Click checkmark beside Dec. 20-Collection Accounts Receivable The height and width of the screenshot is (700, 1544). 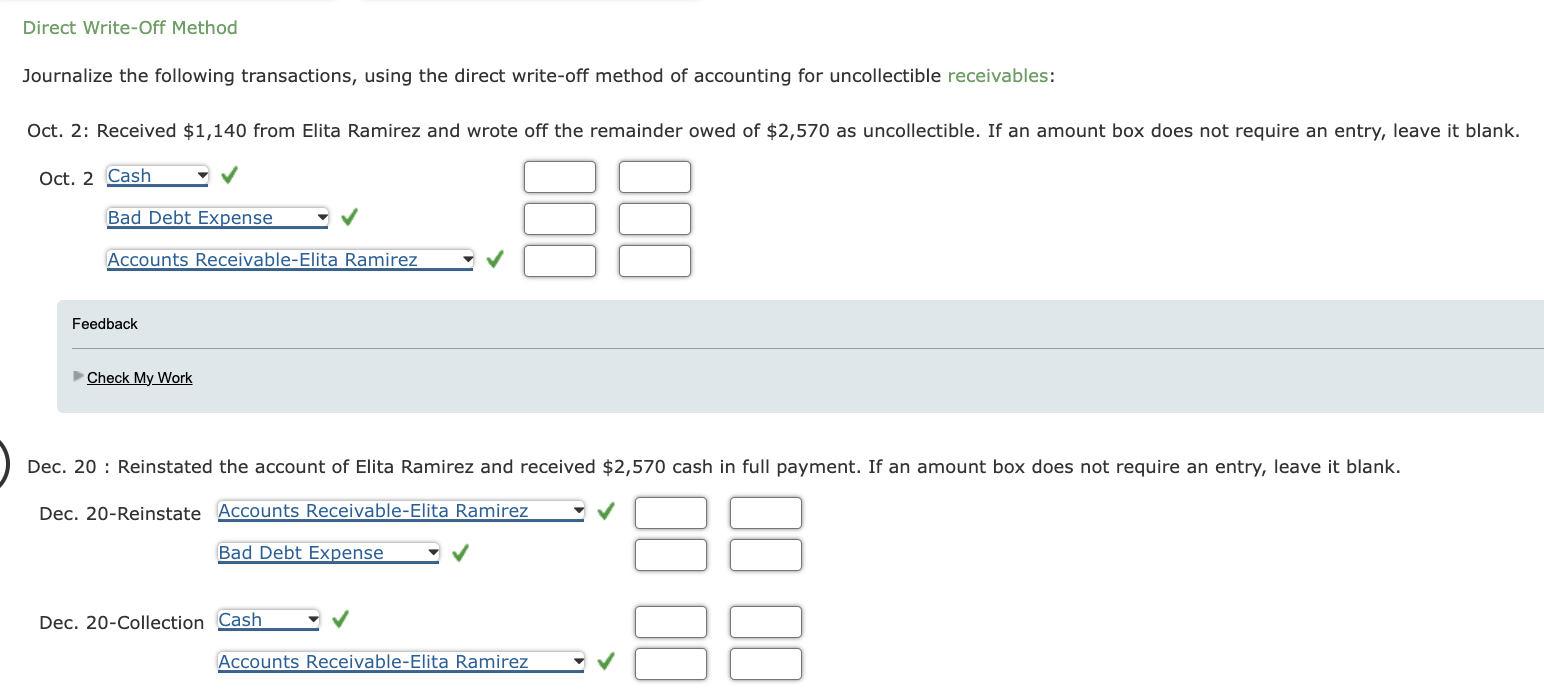point(604,660)
